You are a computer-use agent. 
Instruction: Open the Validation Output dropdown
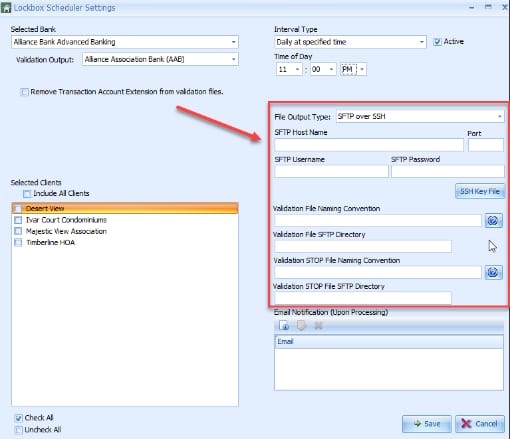pos(233,59)
